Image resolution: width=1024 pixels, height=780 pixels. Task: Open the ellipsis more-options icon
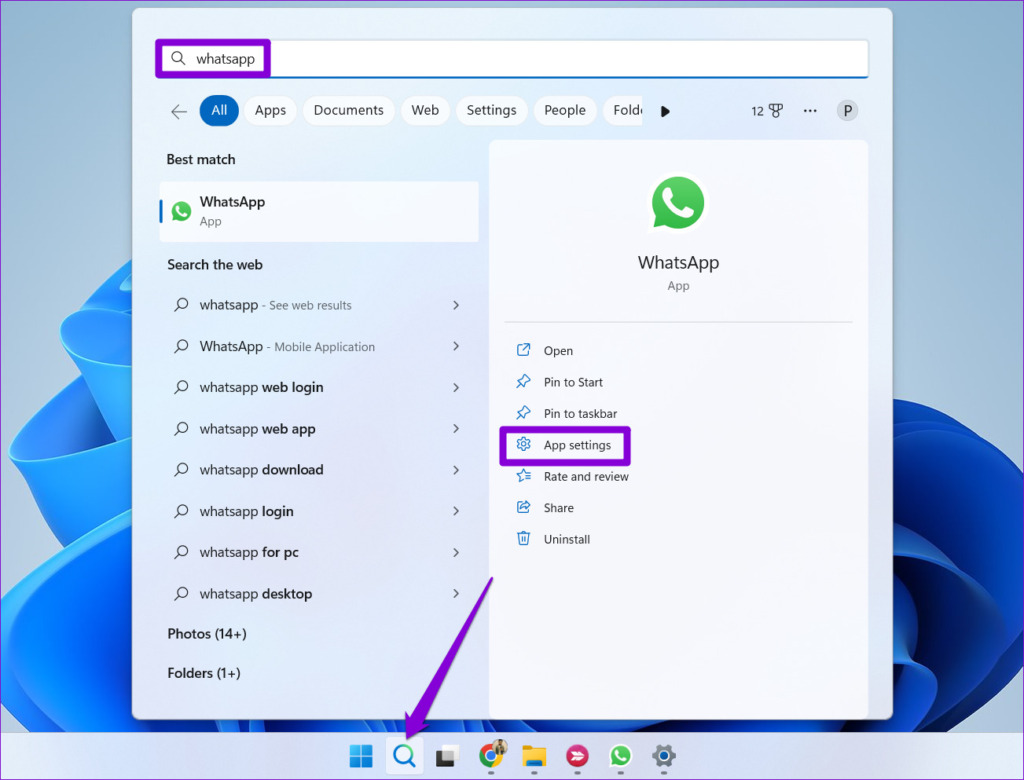pyautogui.click(x=810, y=111)
